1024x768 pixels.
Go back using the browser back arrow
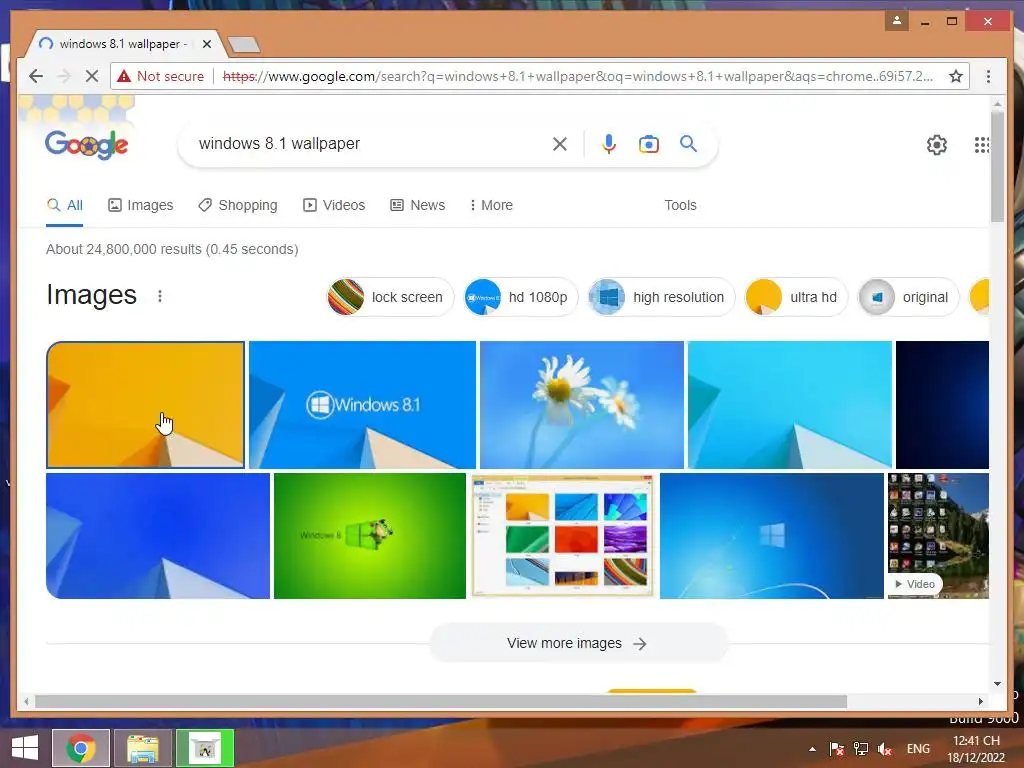(36, 76)
